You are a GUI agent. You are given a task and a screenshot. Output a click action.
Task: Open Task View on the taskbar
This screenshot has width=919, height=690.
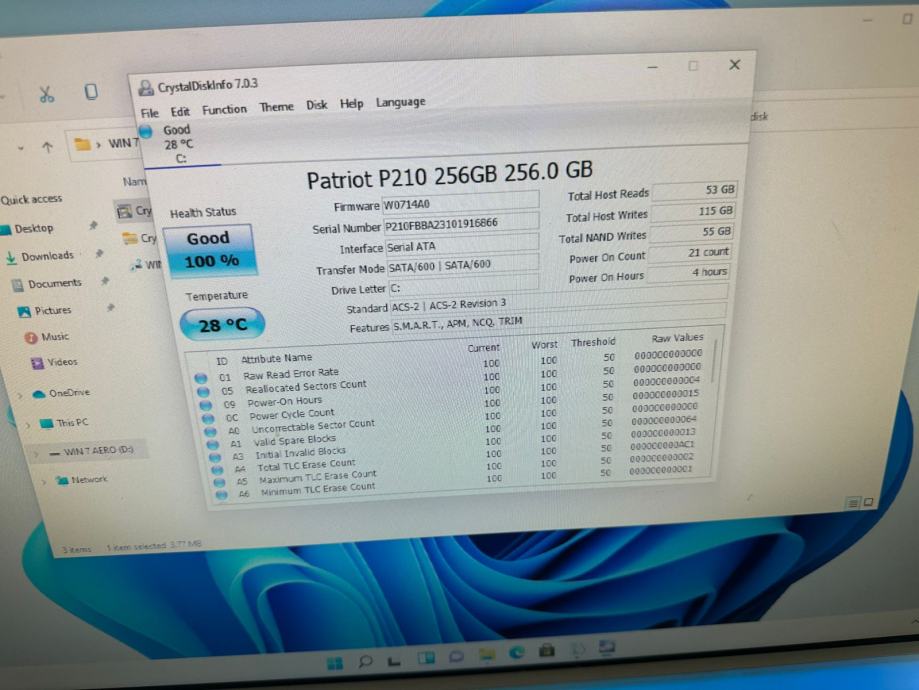(394, 661)
